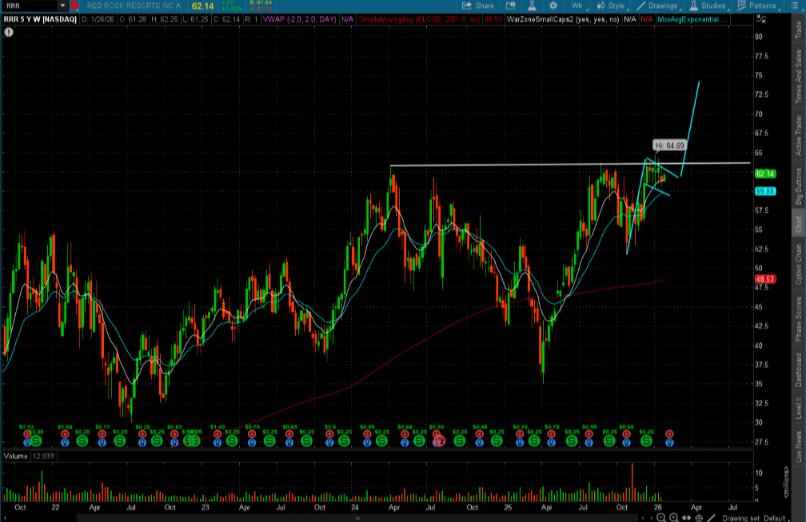Image resolution: width=806 pixels, height=522 pixels.
Task: Open the Wk timeframe dropdown
Action: click(x=577, y=6)
